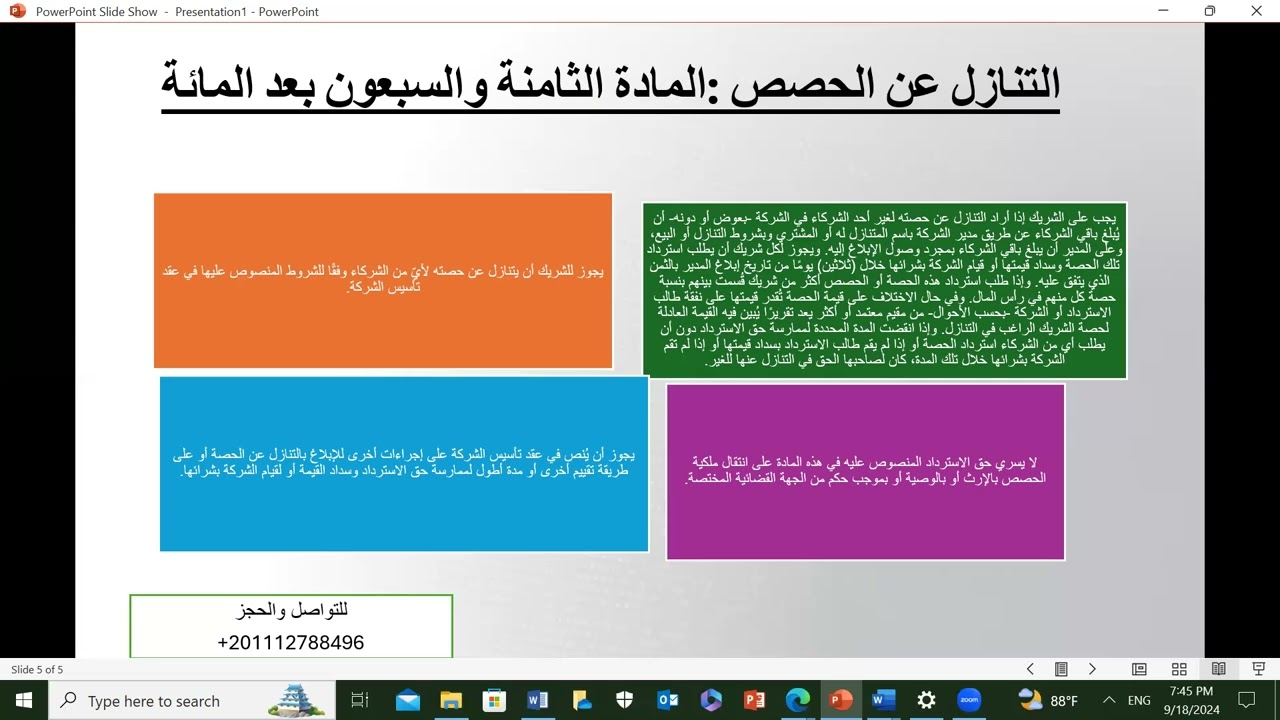Go to previous slide using status bar arrow
Viewport: 1280px width, 720px height.
click(x=1030, y=669)
